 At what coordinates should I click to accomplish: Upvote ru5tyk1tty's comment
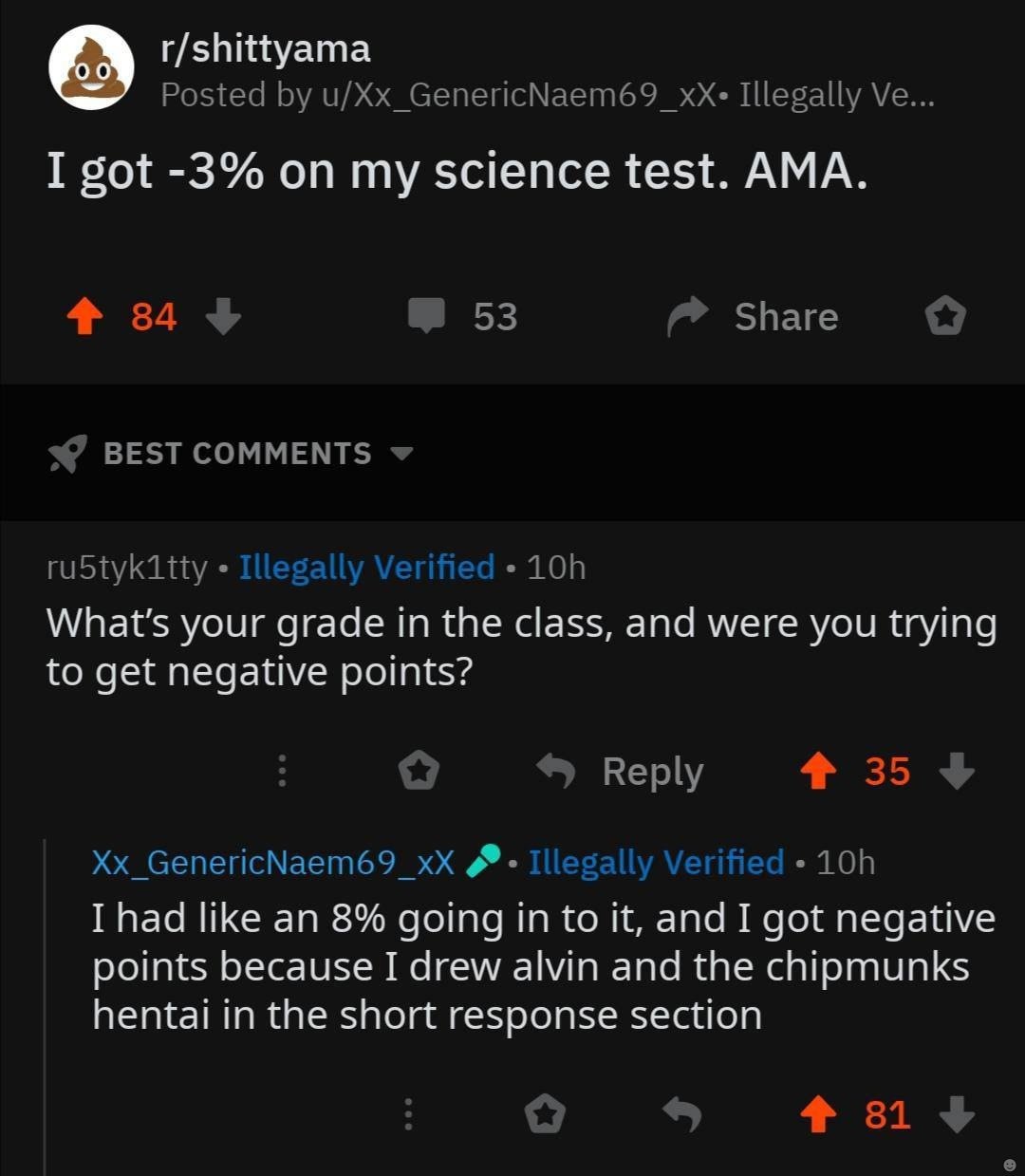[x=817, y=771]
